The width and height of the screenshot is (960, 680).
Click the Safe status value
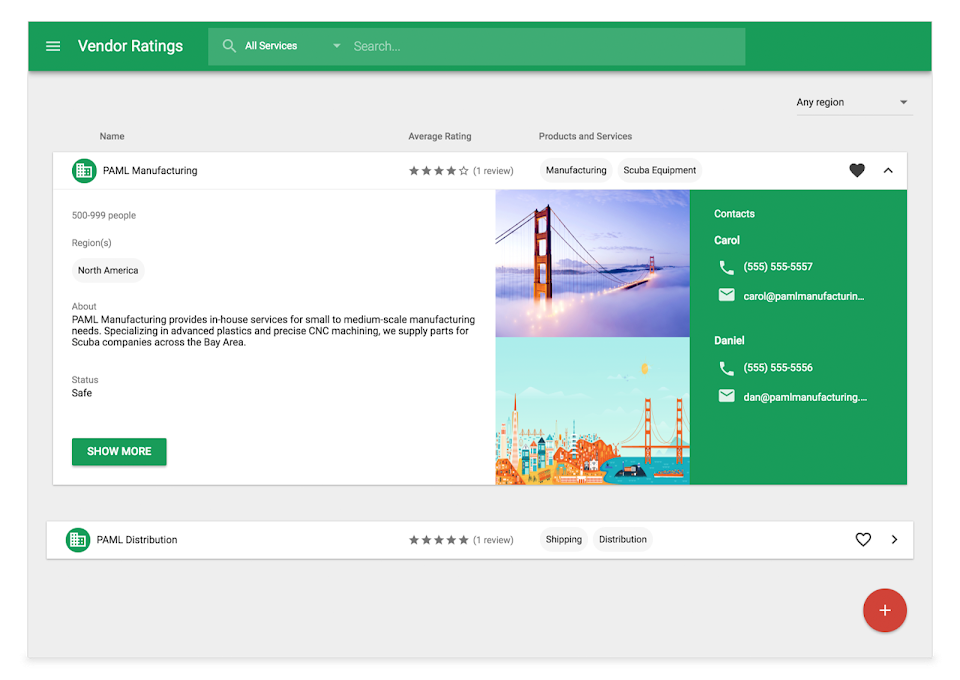[x=81, y=393]
